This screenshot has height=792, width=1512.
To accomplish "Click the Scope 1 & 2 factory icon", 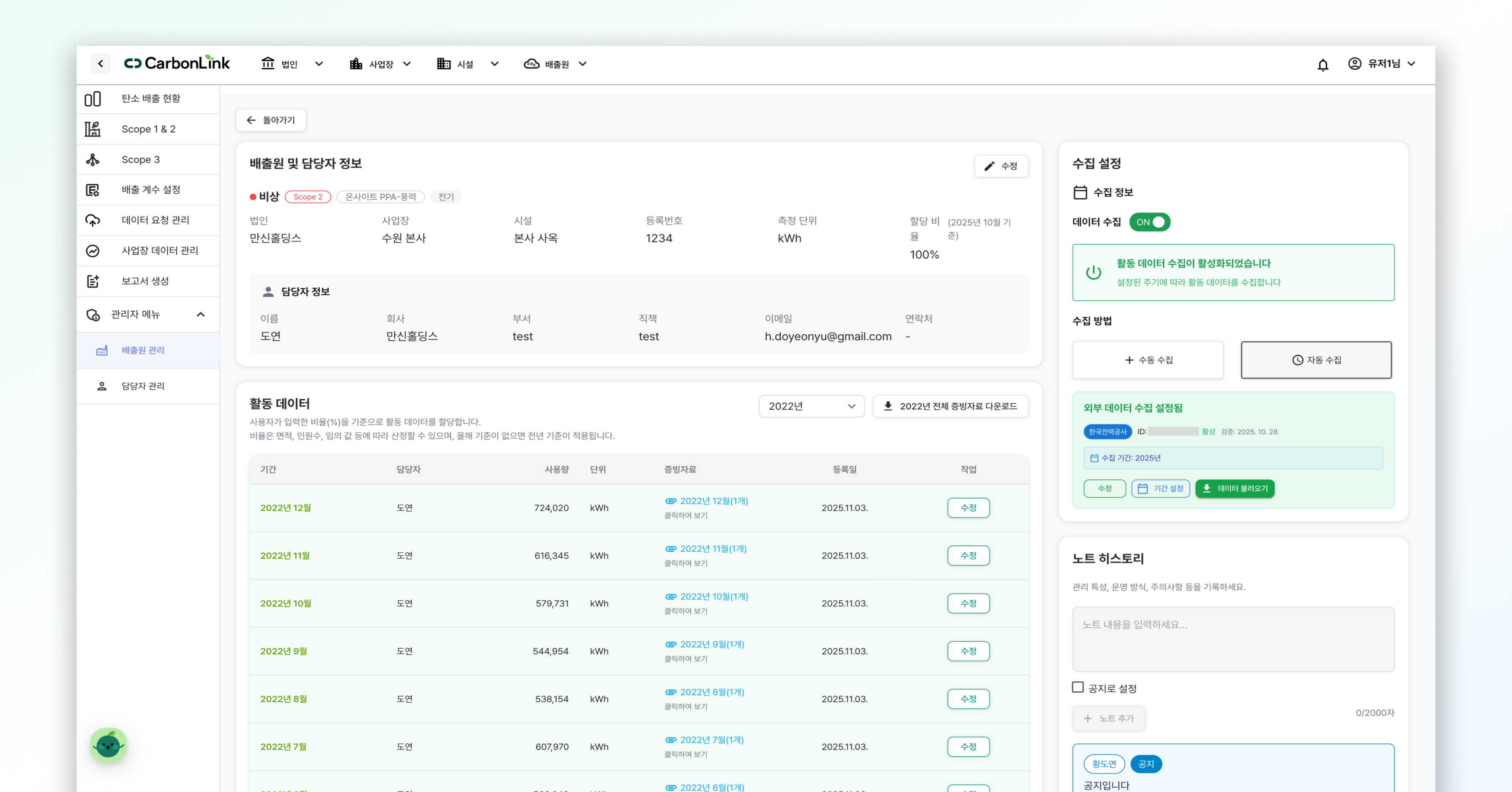I will tap(93, 129).
